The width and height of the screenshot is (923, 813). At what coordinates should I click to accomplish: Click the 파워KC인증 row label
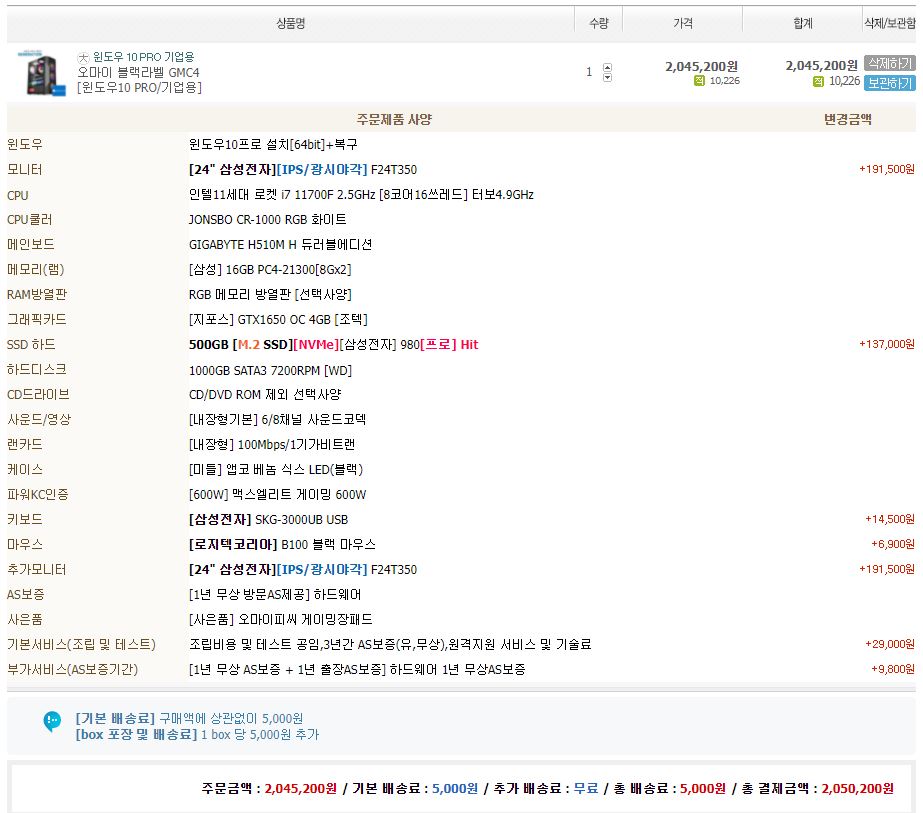tap(38, 495)
